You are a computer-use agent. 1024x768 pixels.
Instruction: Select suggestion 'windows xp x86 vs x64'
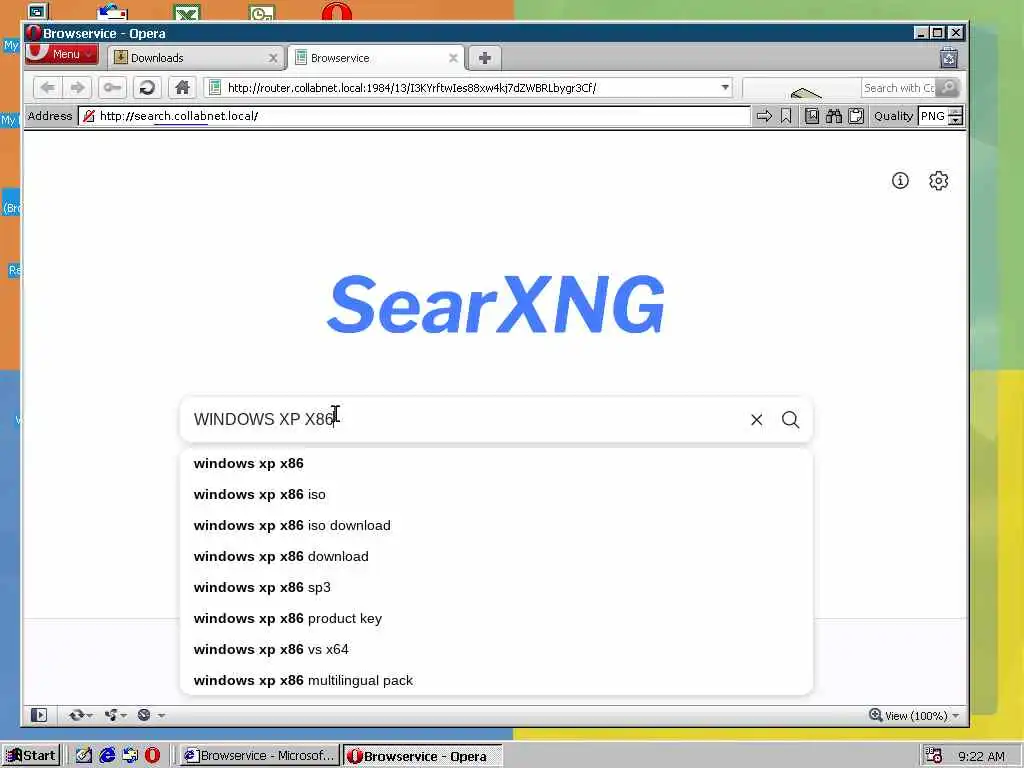coord(496,650)
